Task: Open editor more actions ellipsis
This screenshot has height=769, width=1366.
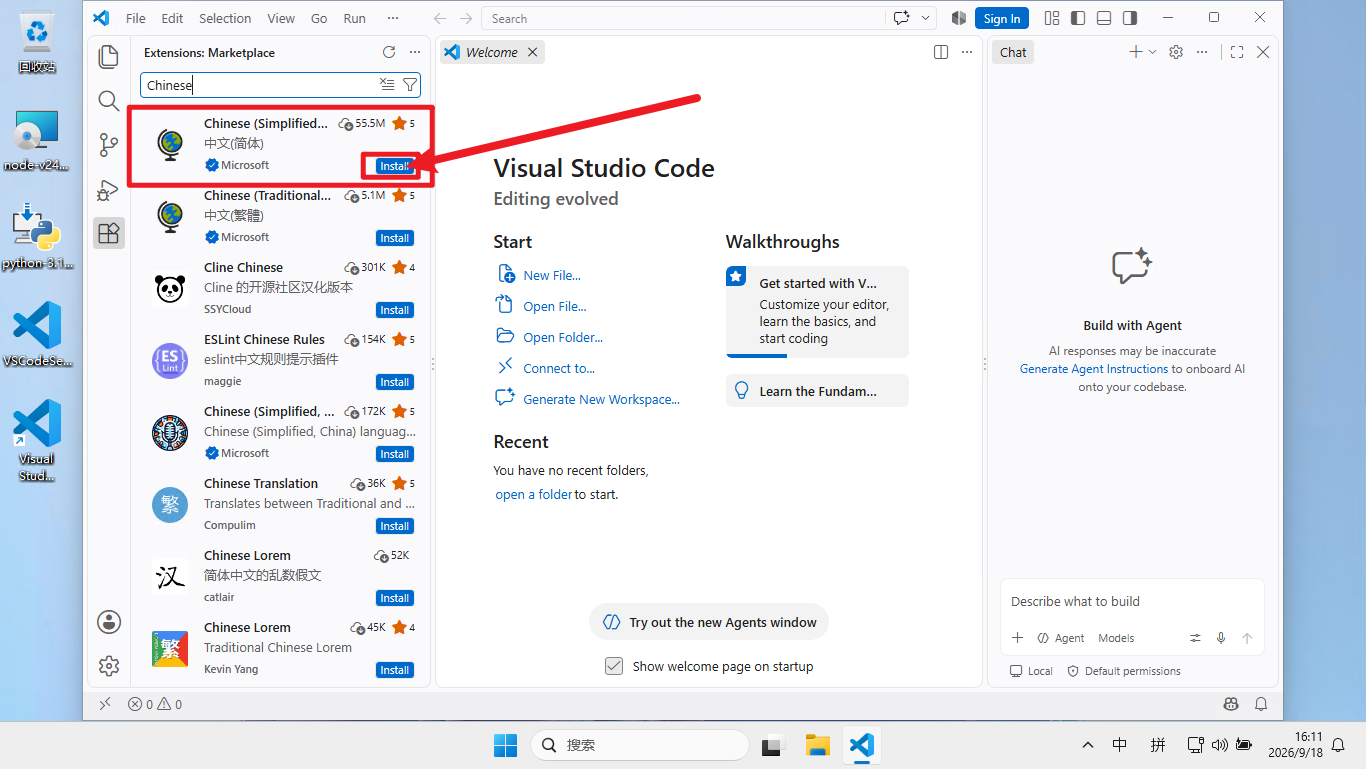Action: coord(966,52)
